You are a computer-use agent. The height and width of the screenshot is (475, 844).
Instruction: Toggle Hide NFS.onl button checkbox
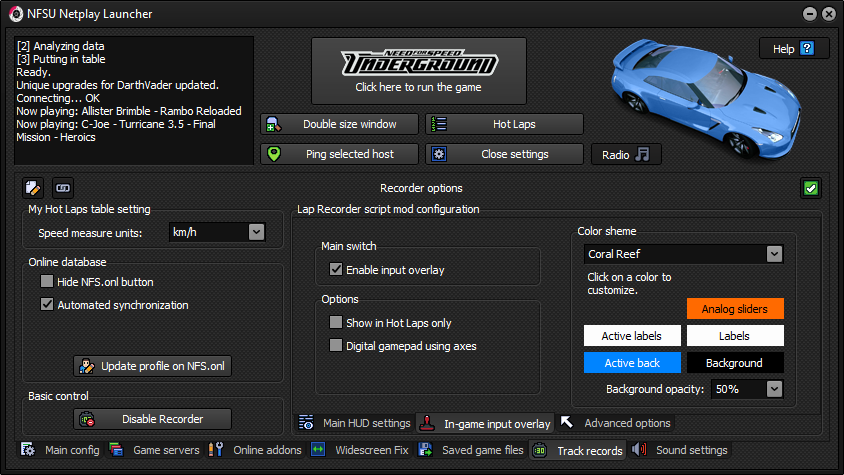click(47, 282)
